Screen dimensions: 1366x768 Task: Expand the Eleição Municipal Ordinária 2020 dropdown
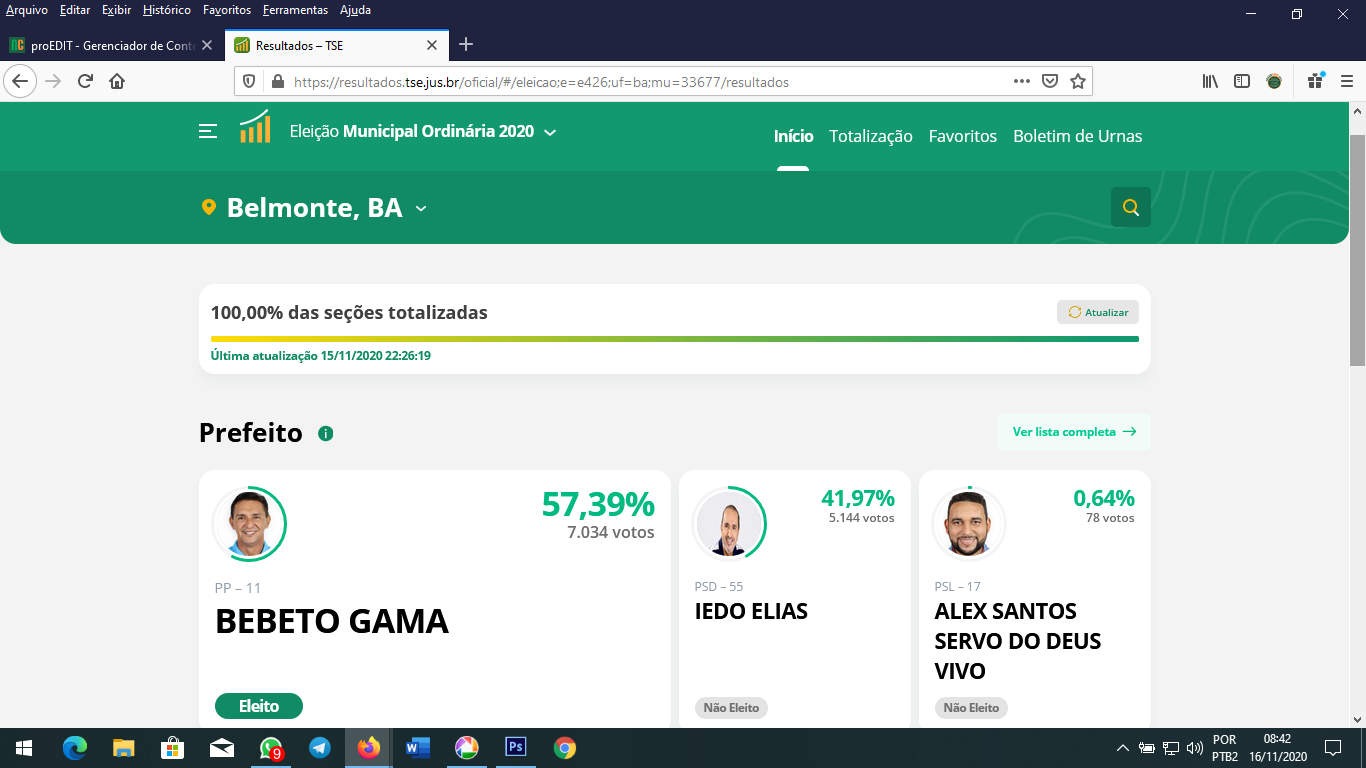pos(550,132)
